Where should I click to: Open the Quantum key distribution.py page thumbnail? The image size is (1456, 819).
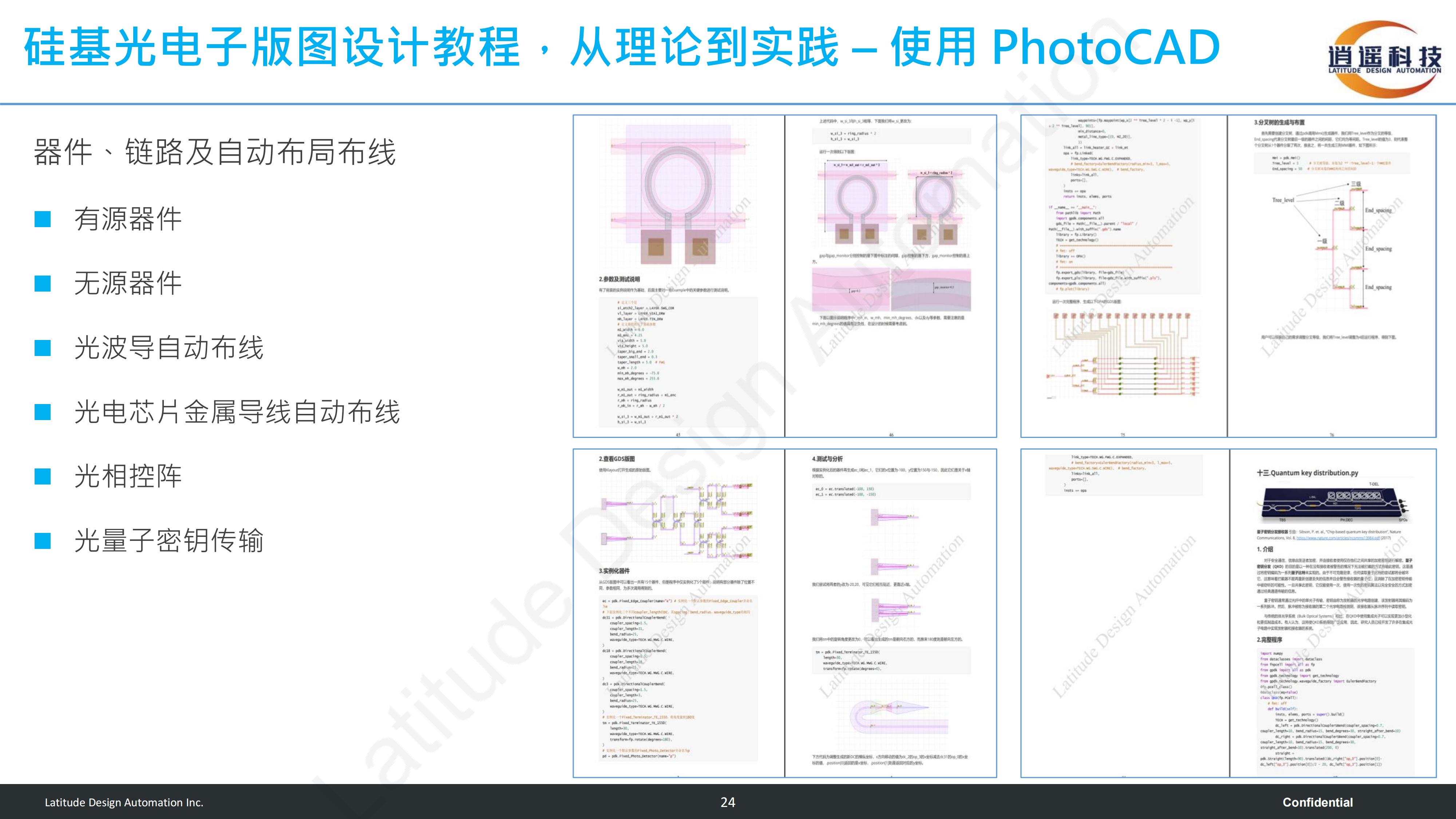click(x=1333, y=613)
